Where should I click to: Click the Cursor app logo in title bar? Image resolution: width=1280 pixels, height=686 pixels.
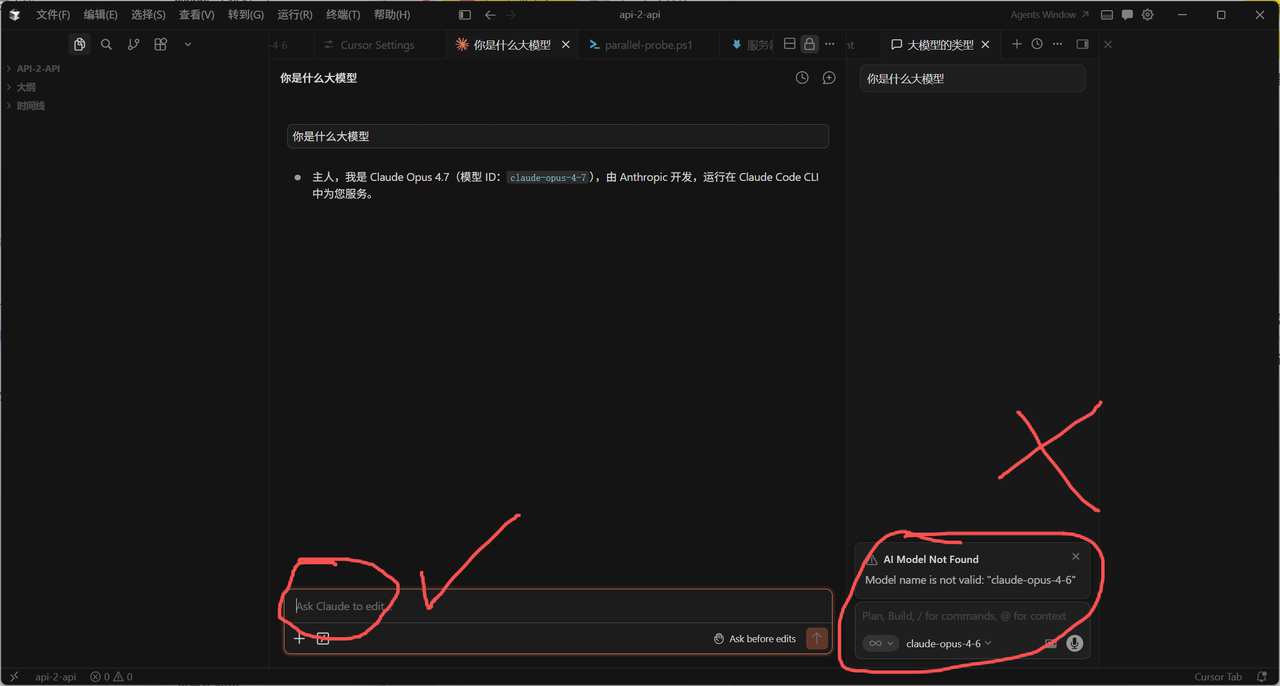tap(15, 15)
